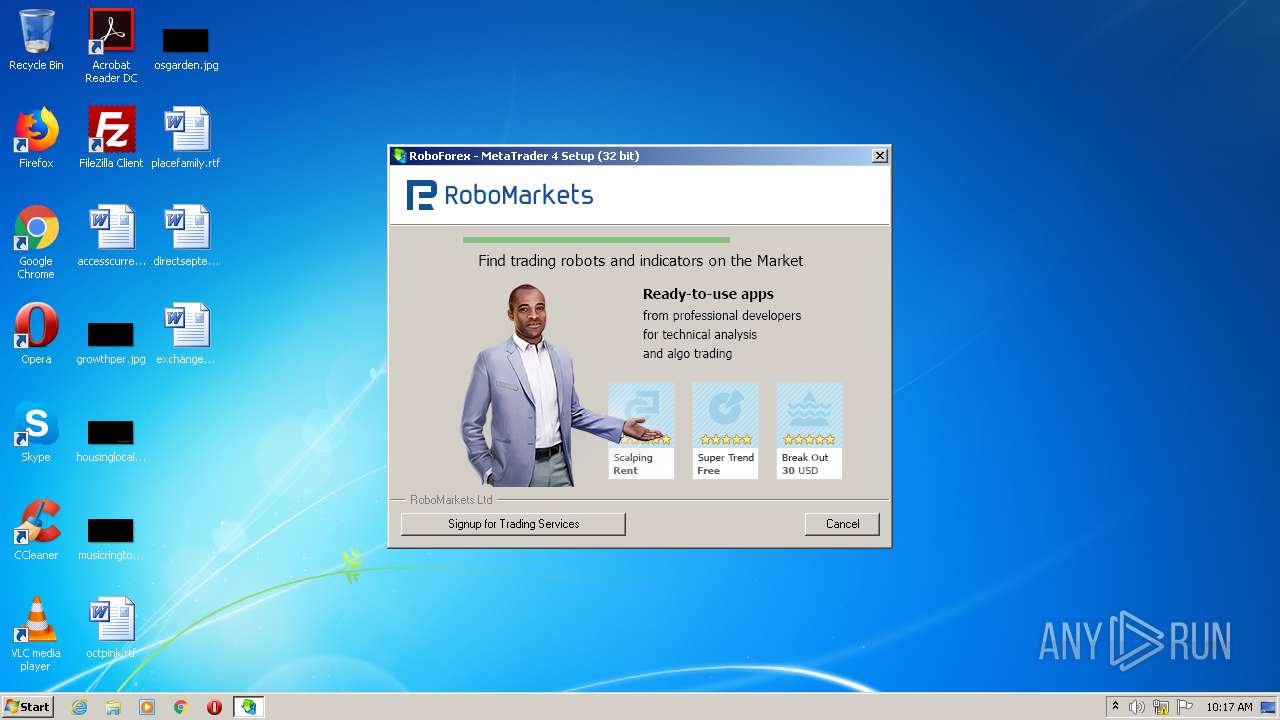1280x720 pixels.
Task: Open Opera from the taskbar
Action: coord(214,707)
